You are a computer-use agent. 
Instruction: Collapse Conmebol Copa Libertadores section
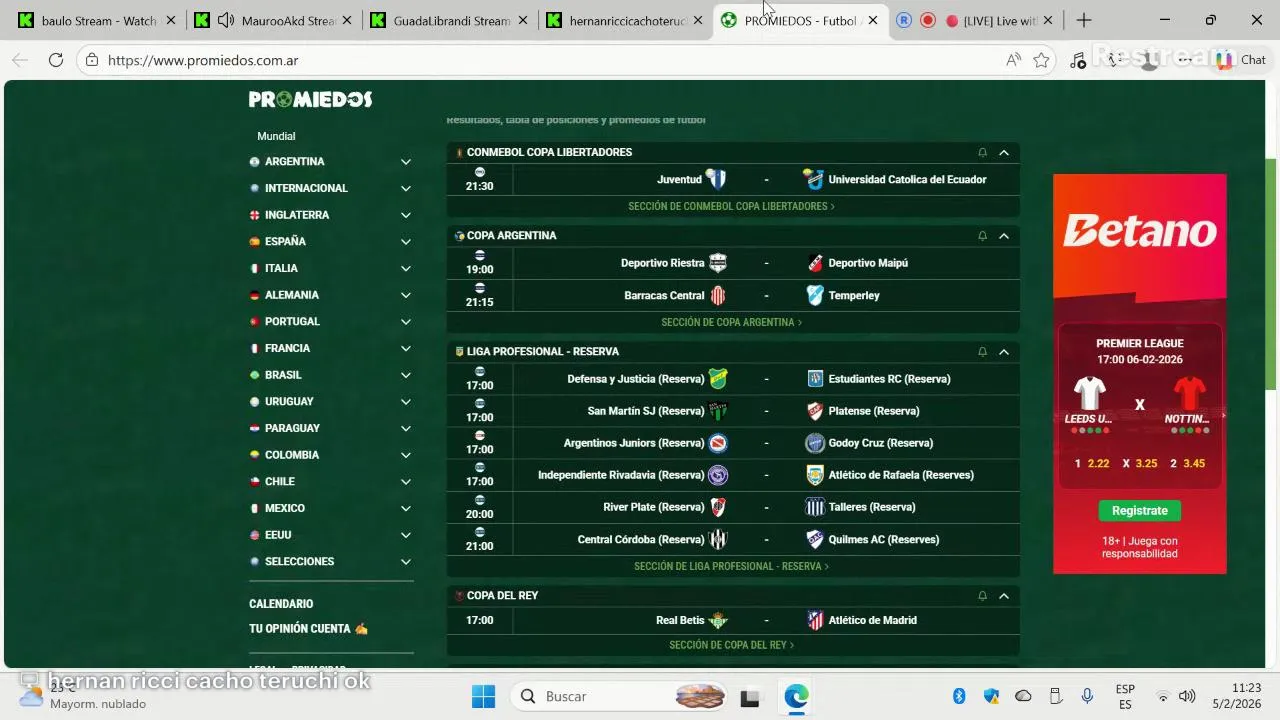tap(1004, 152)
